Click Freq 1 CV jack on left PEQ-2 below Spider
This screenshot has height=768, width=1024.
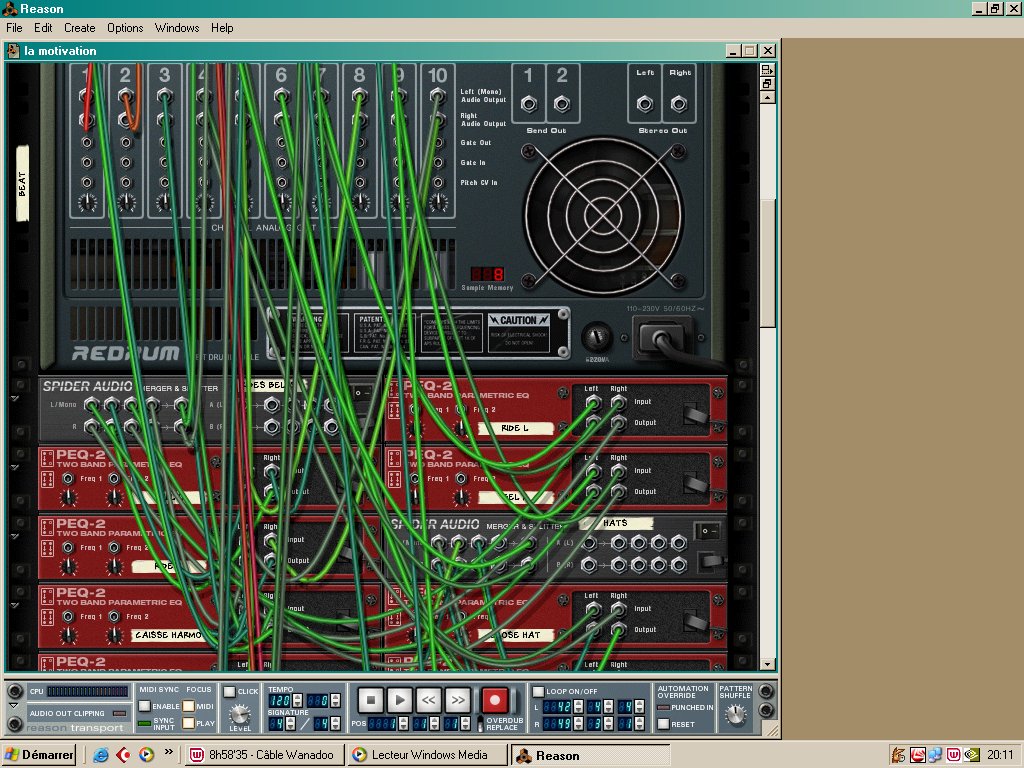68,479
